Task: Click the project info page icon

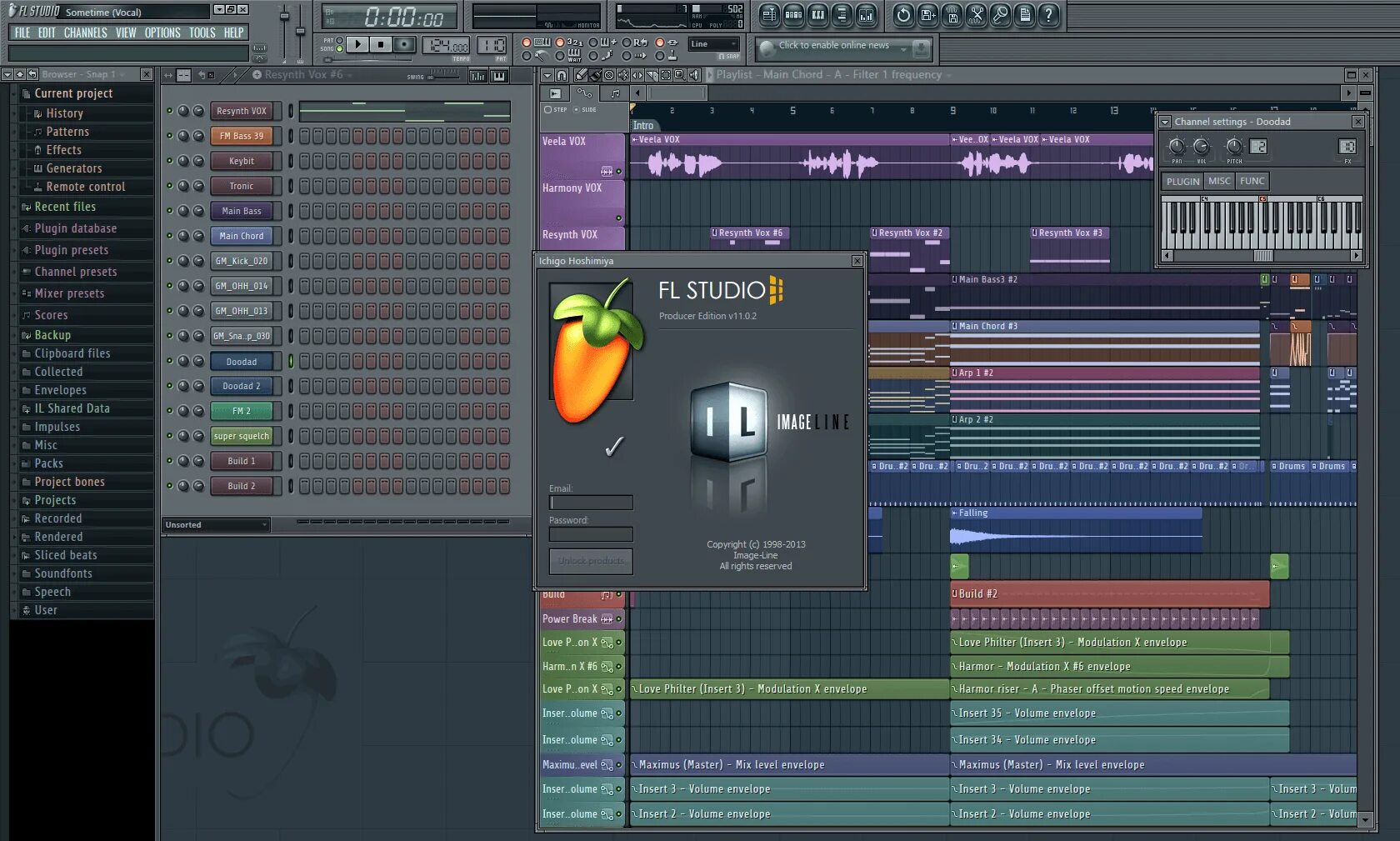Action: 1024,14
